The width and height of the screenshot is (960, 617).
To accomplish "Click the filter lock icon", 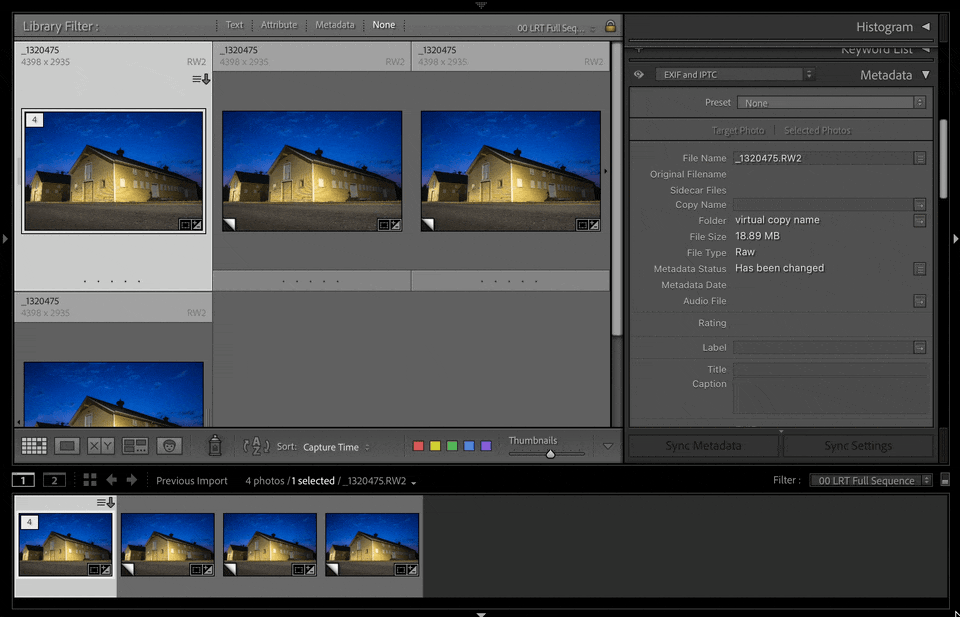I will [610, 26].
